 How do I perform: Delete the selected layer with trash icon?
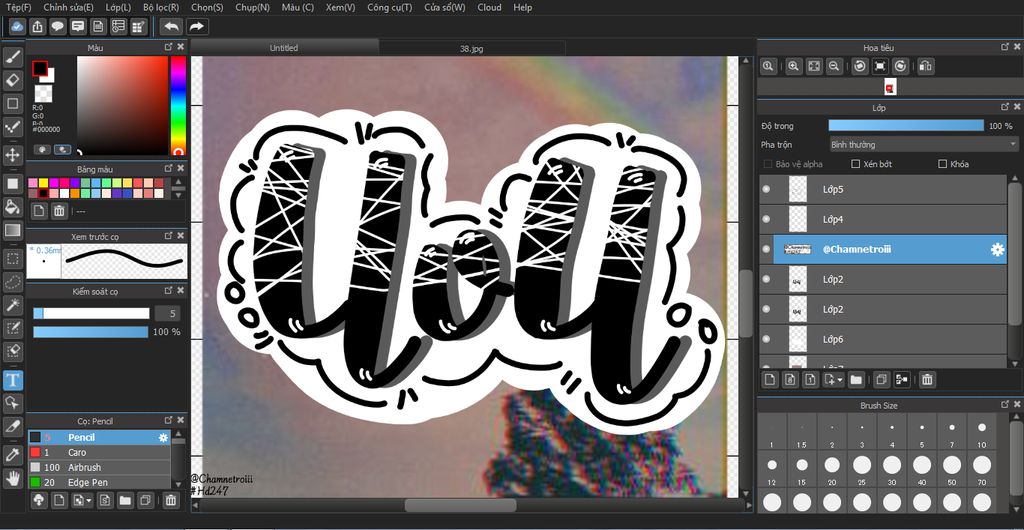927,379
